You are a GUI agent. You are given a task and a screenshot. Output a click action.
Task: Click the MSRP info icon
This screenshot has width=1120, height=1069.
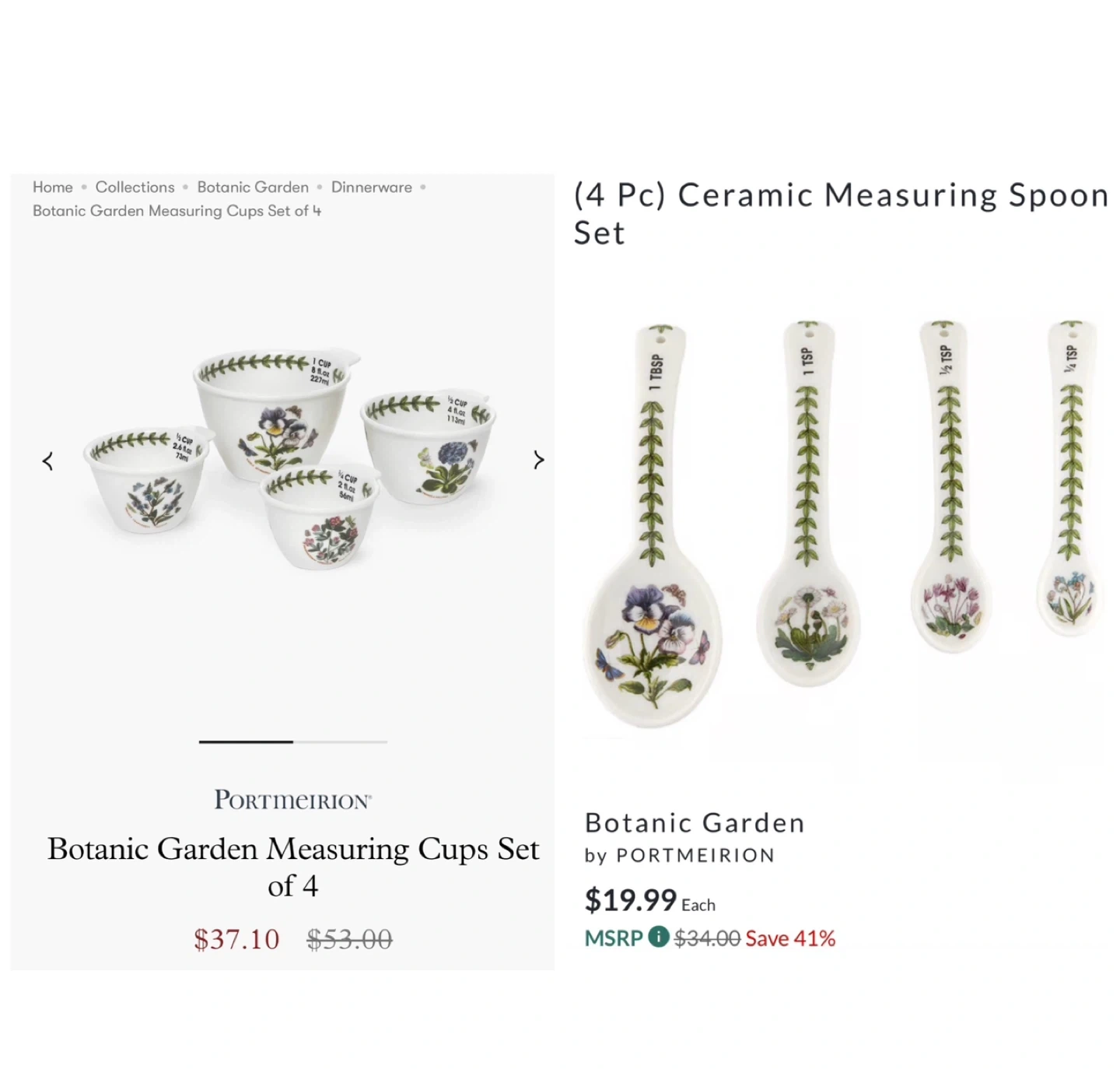(x=659, y=937)
